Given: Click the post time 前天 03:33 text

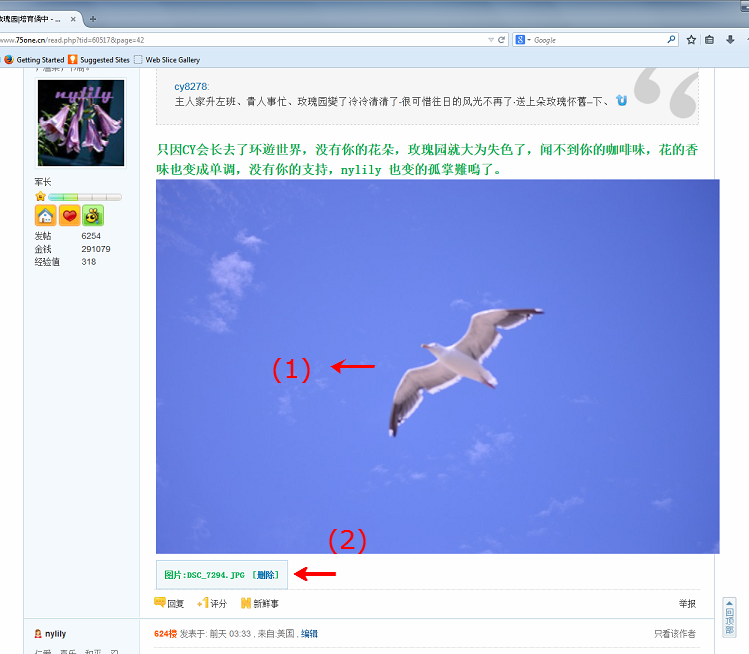Looking at the screenshot, I should point(230,633).
